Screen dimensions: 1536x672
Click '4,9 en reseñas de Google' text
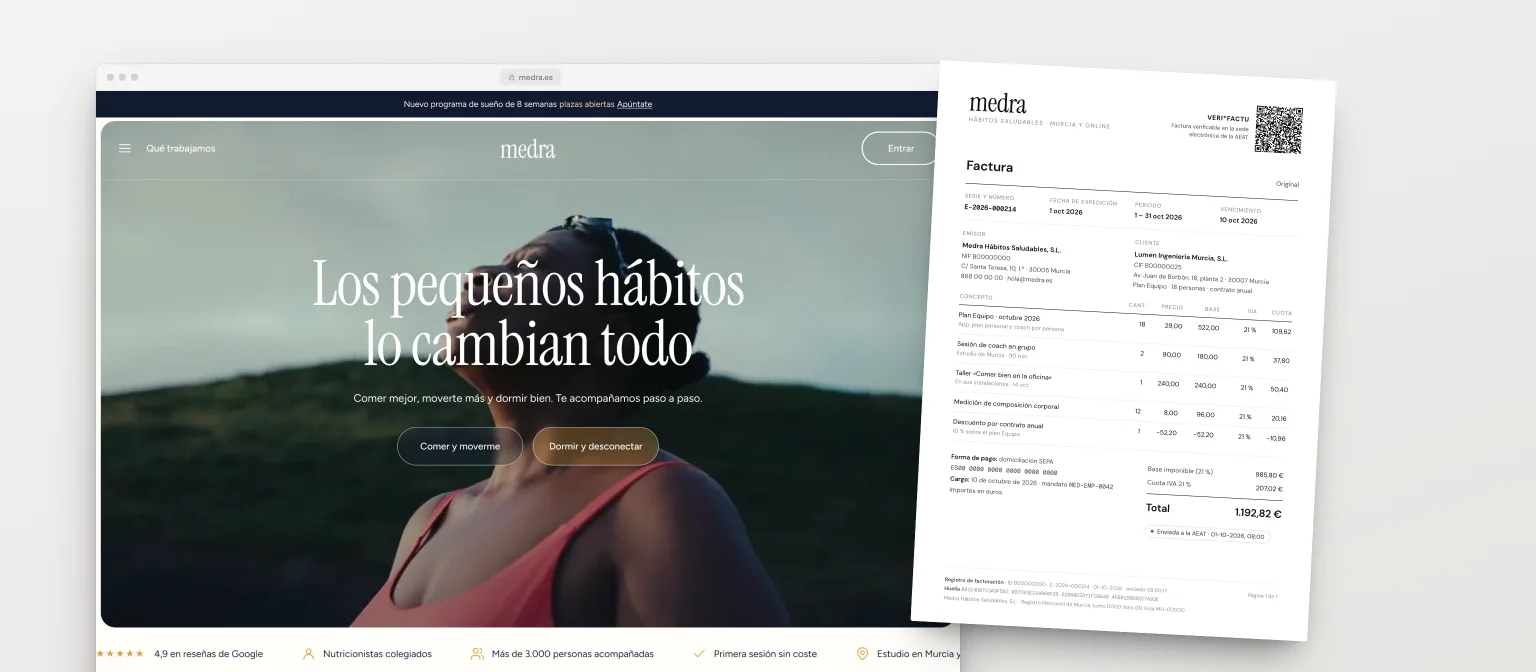208,654
